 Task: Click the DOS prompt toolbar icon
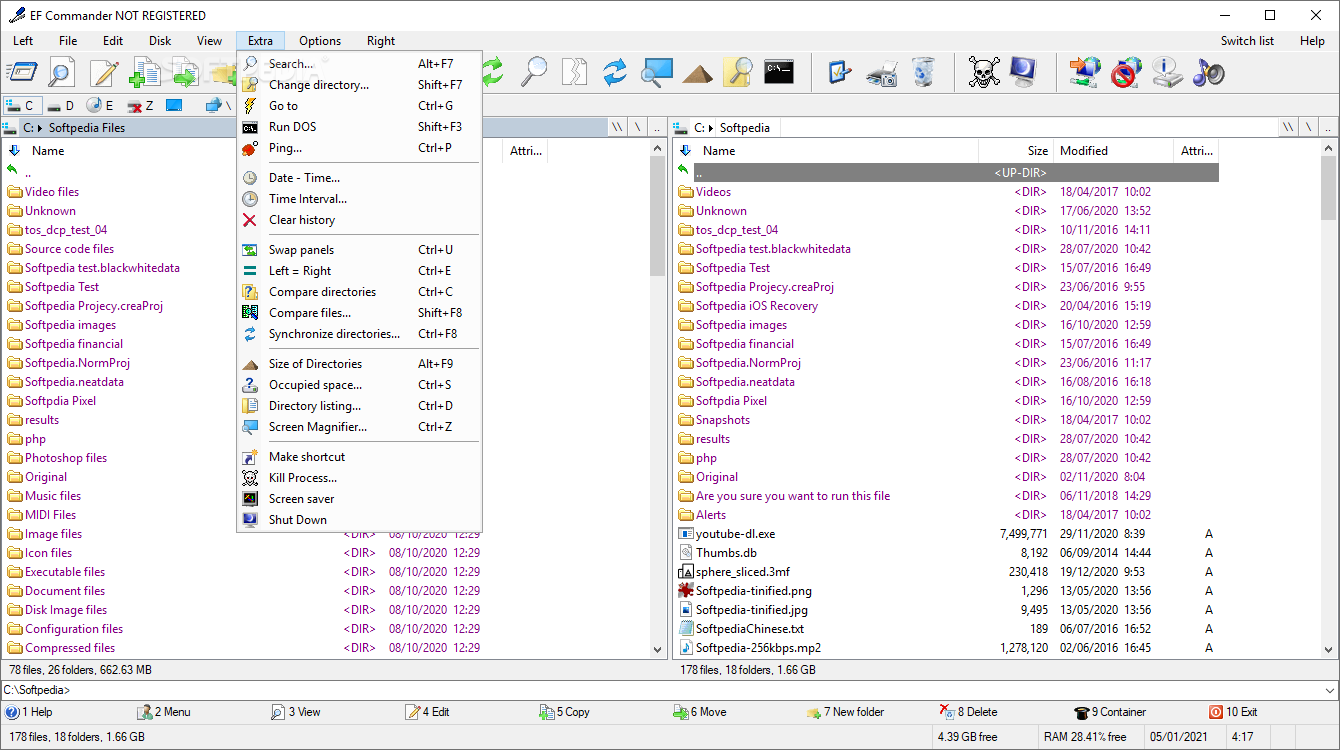click(779, 72)
